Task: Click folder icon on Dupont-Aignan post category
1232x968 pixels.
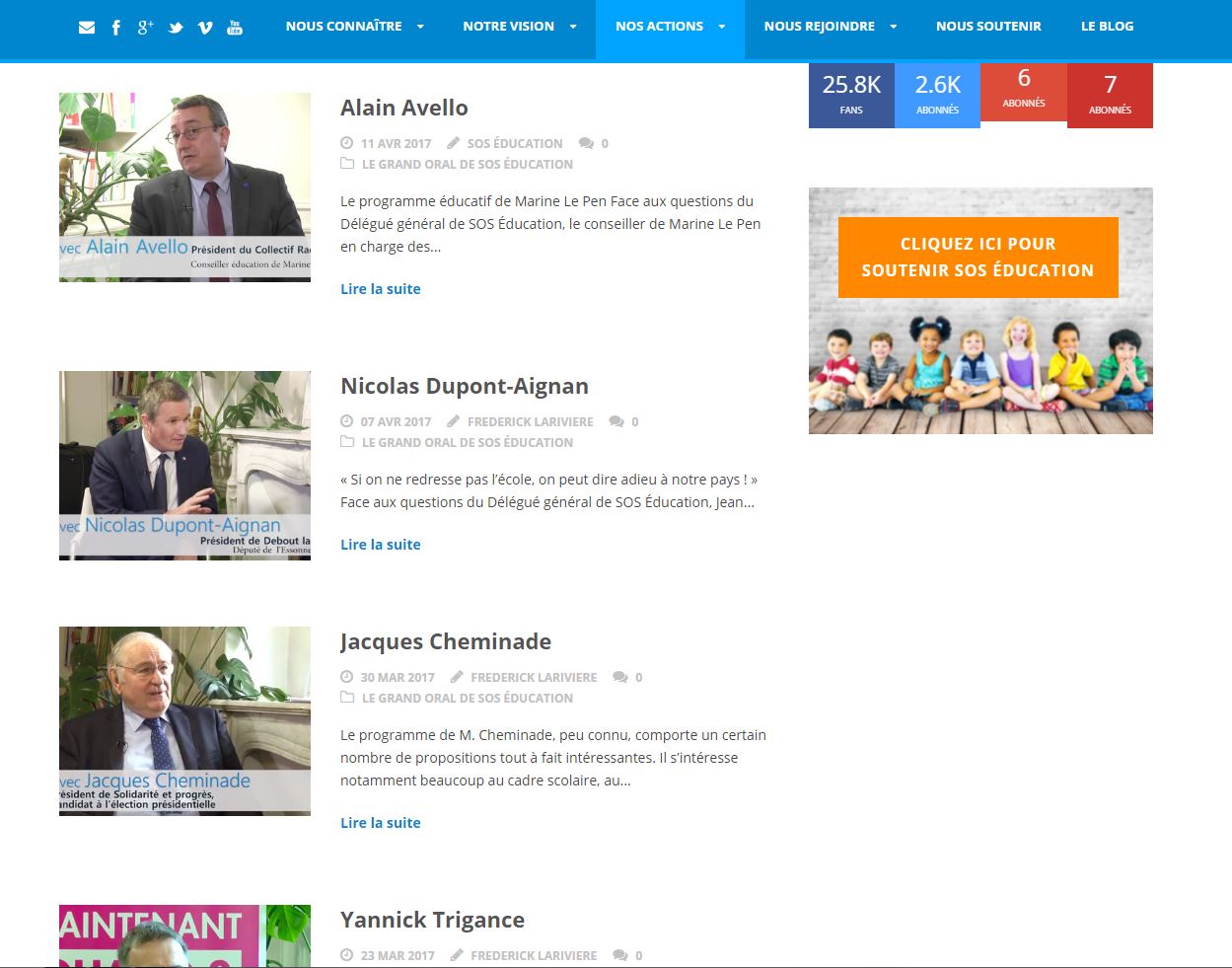Action: click(347, 442)
